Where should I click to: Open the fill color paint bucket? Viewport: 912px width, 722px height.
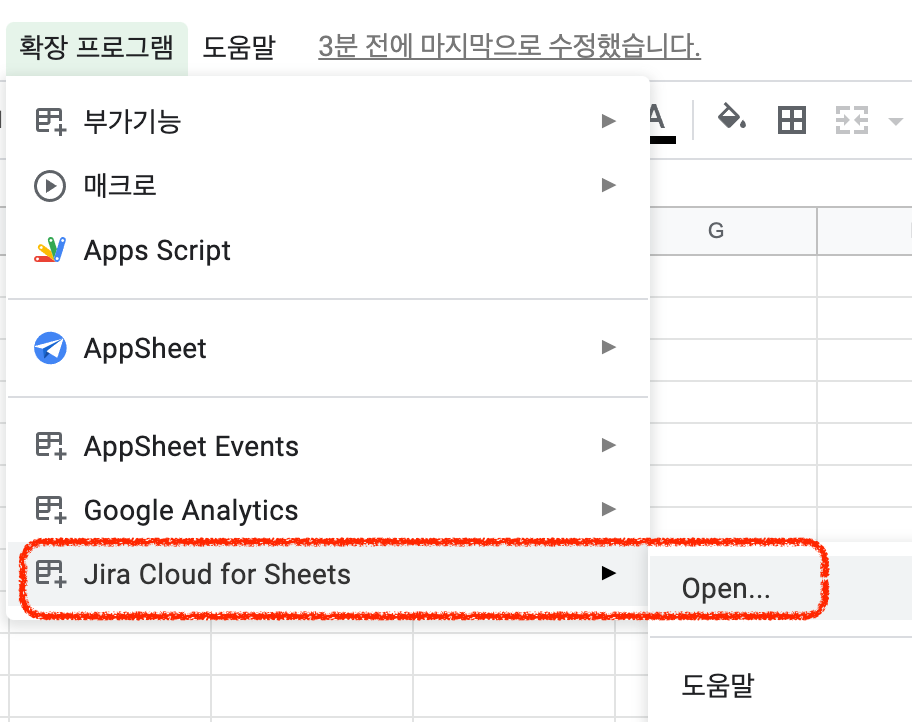pos(732,117)
